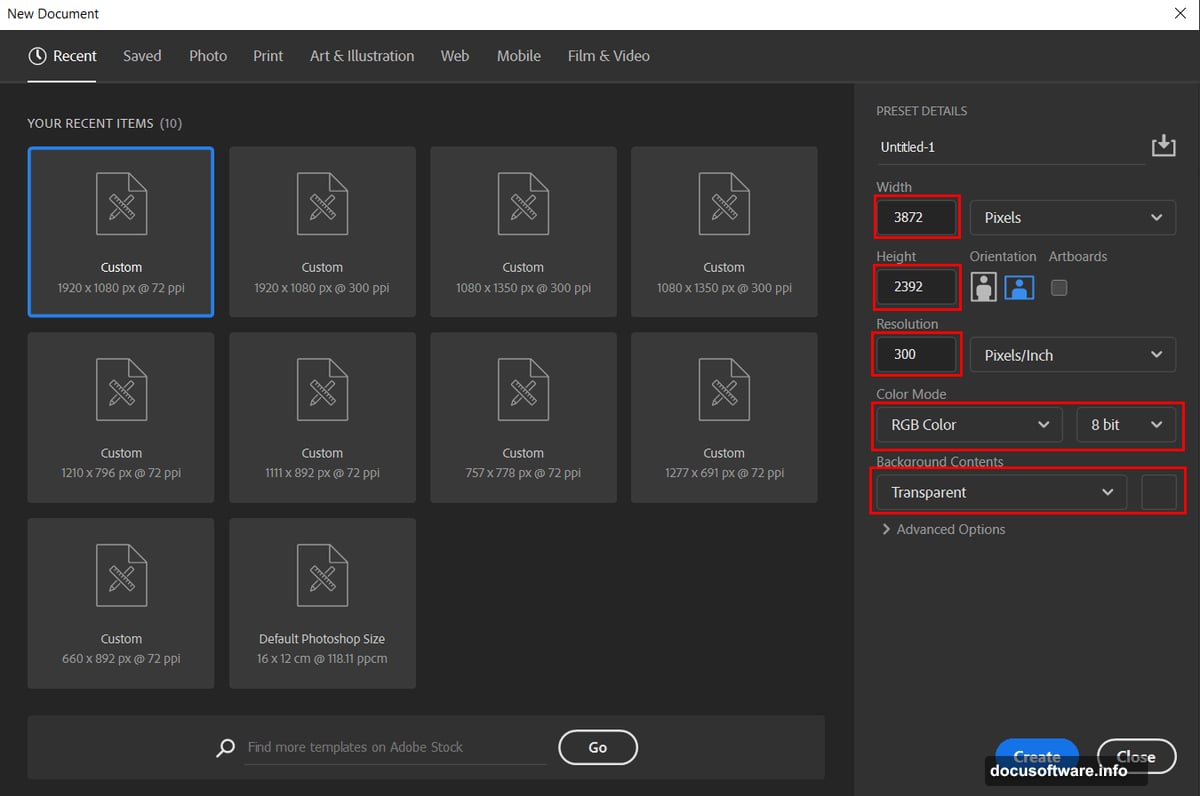Open the Transparent background contents dropdown
The width and height of the screenshot is (1200, 796).
click(x=999, y=492)
